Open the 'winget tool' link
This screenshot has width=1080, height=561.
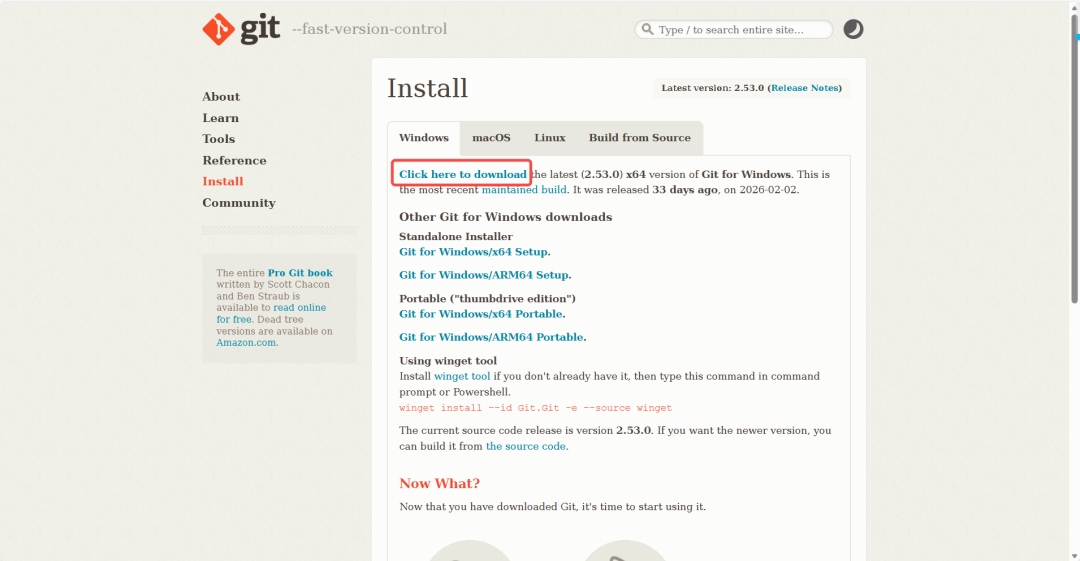(x=462, y=376)
